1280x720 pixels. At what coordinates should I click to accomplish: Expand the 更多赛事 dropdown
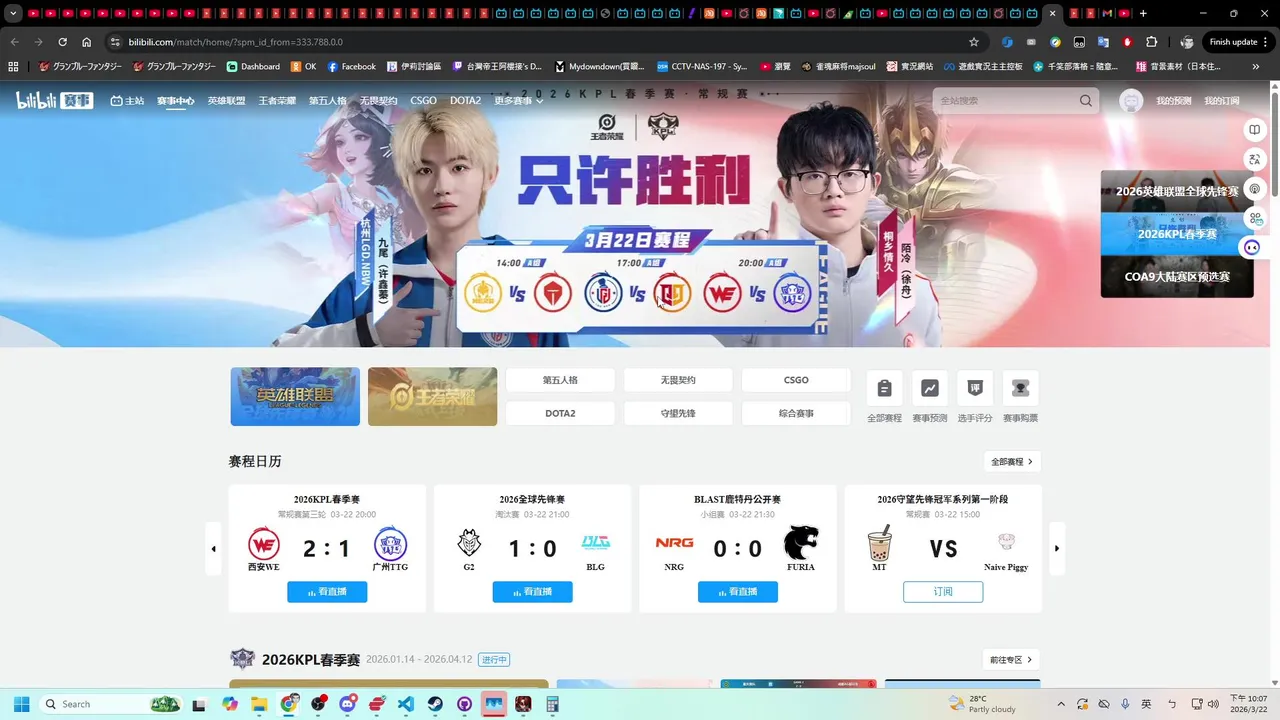pos(518,101)
